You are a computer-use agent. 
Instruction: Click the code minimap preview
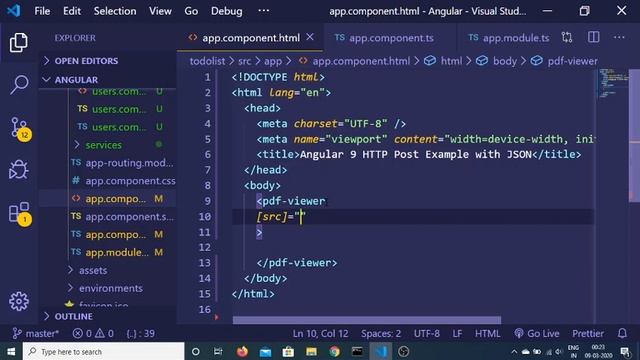coord(612,84)
